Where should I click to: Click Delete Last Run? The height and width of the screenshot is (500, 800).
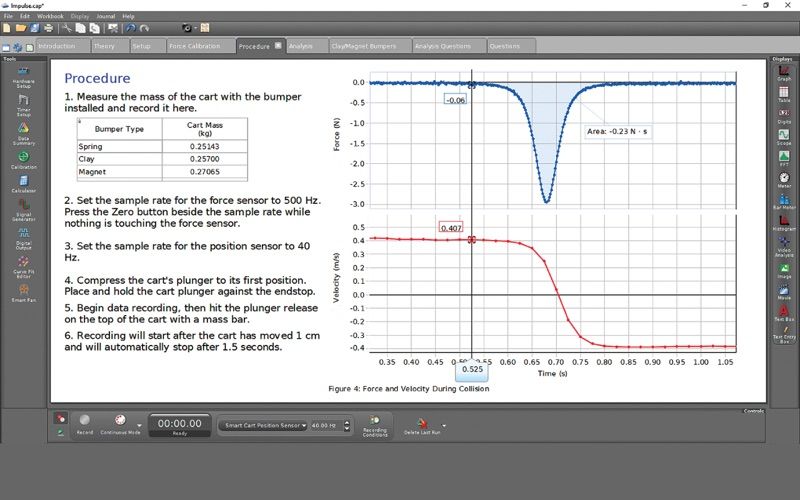click(421, 424)
